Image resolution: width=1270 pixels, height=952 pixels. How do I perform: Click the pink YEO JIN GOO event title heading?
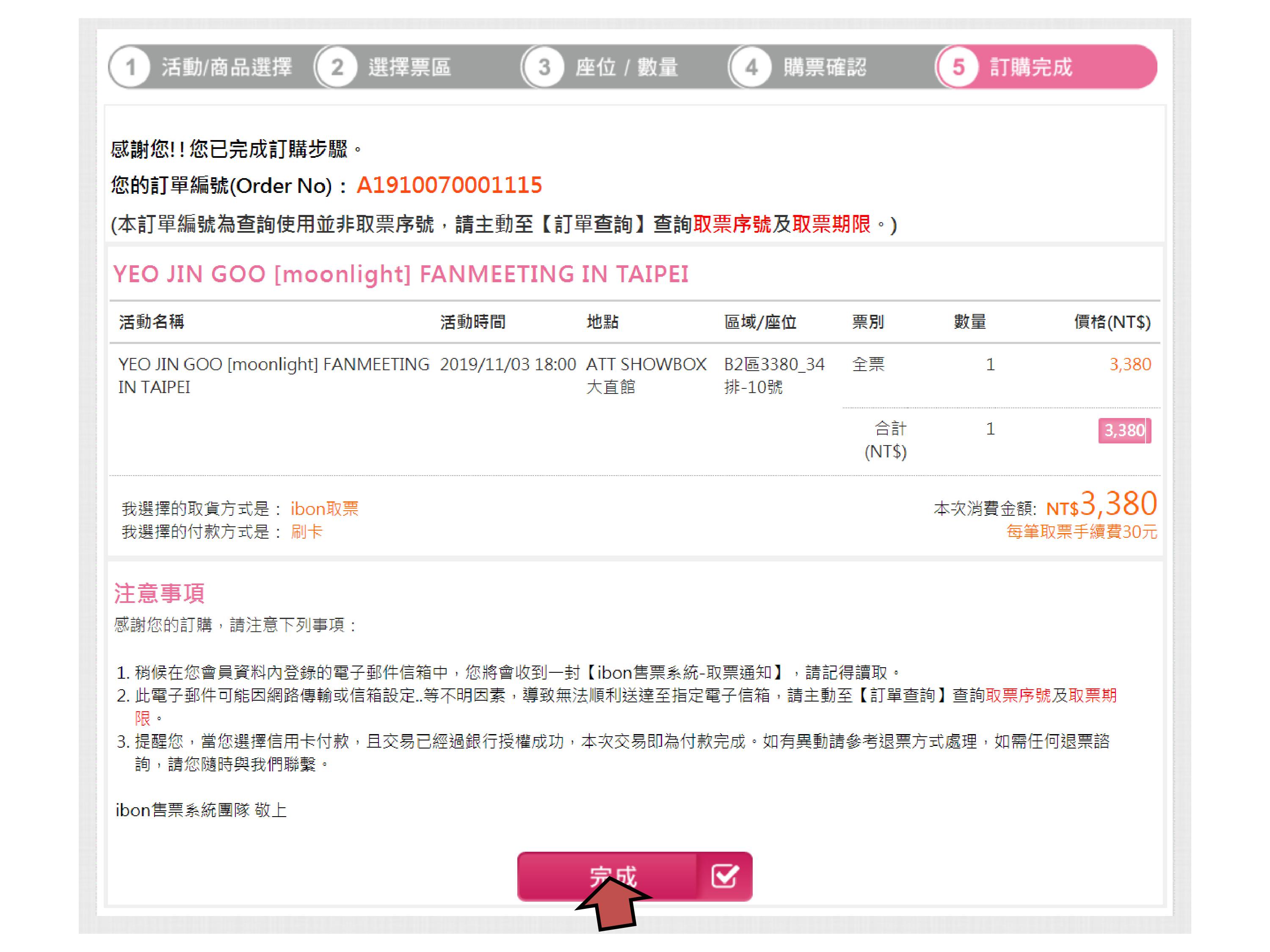coord(401,274)
